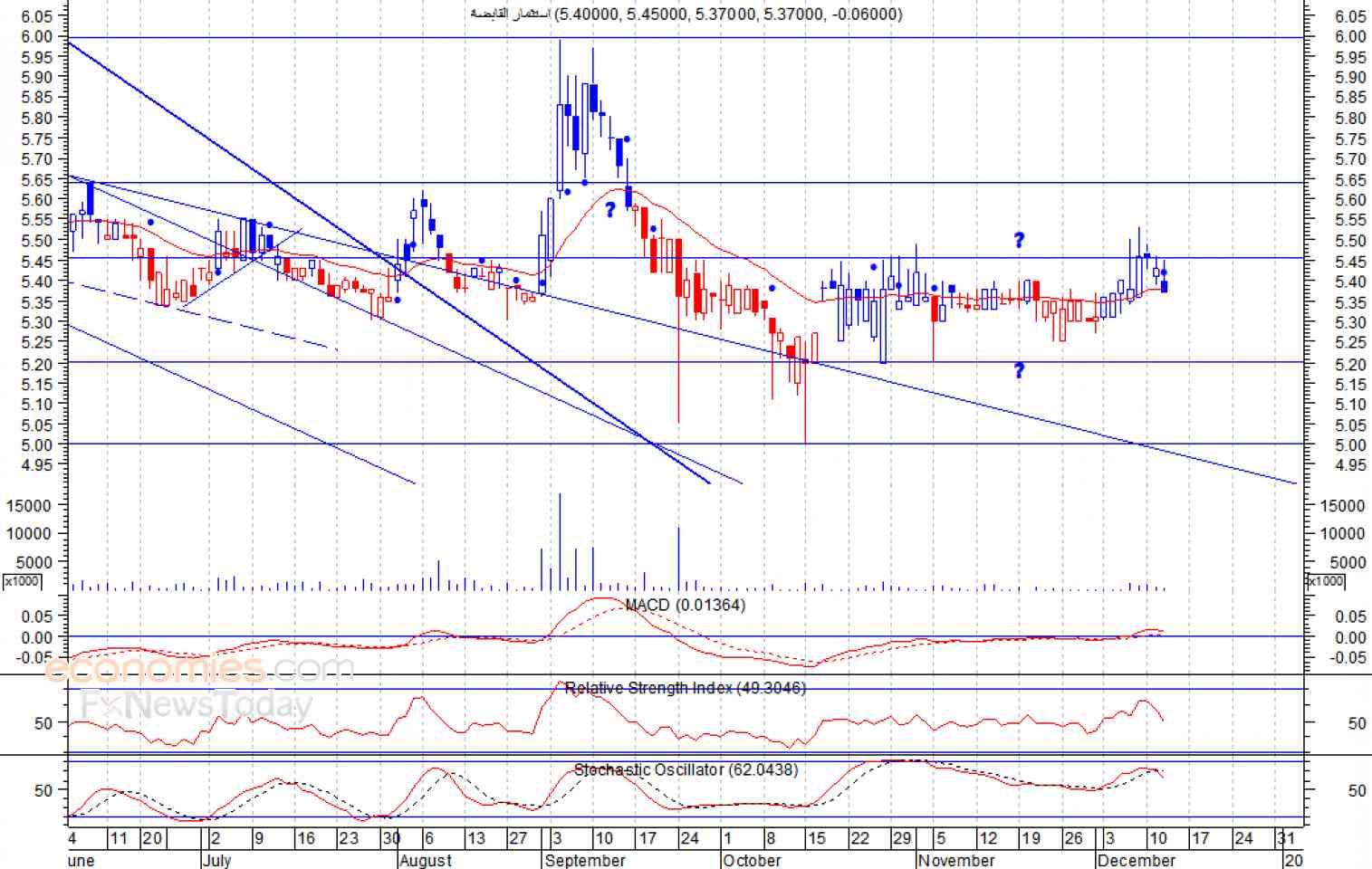This screenshot has width=1372, height=869.
Task: Click the 0.05 MACD scale label on left
Action: [38, 616]
